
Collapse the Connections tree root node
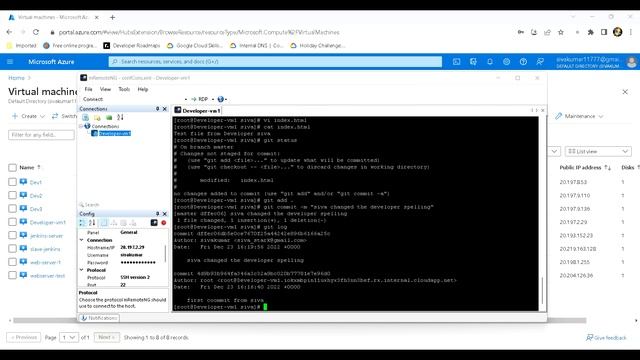81,126
